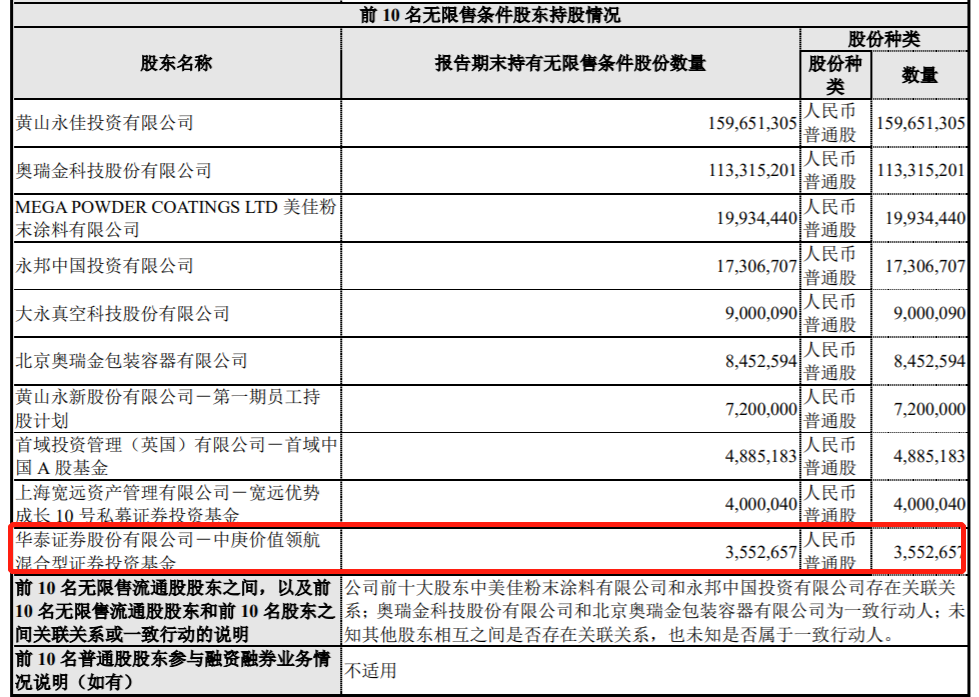
Task: Select the related-party explanation paragraph starting 公司前十大股东中
Action: [654, 611]
